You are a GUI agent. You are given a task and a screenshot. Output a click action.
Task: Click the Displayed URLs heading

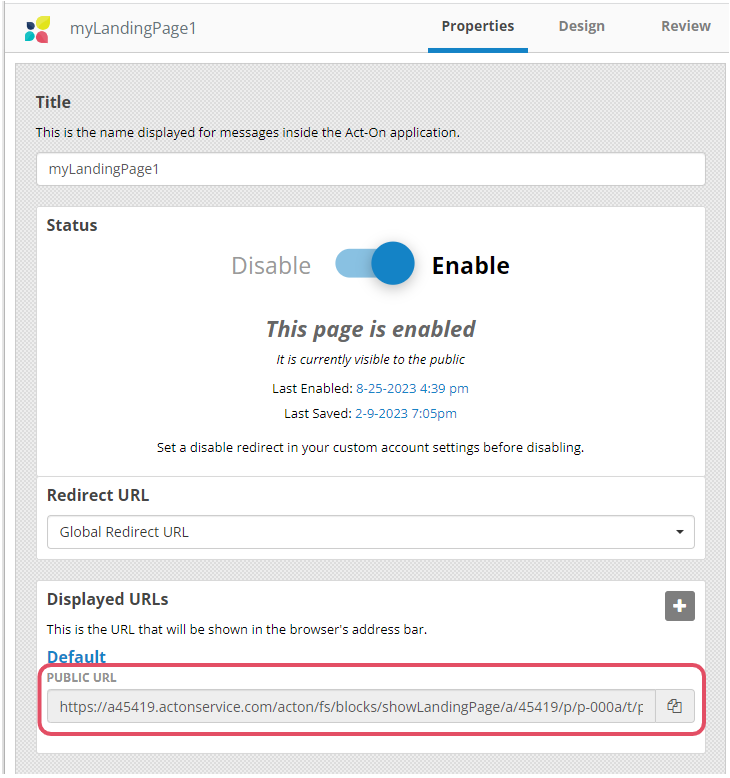(108, 599)
